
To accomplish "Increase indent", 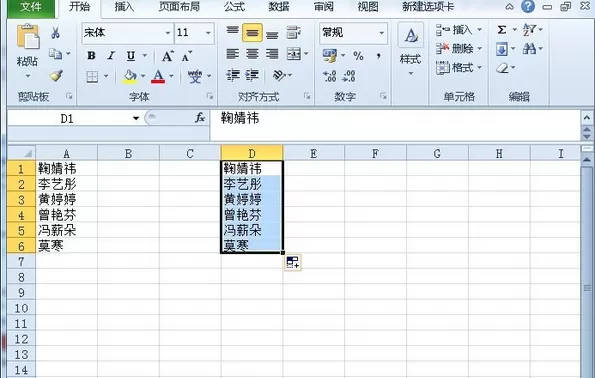I will pyautogui.click(x=252, y=75).
